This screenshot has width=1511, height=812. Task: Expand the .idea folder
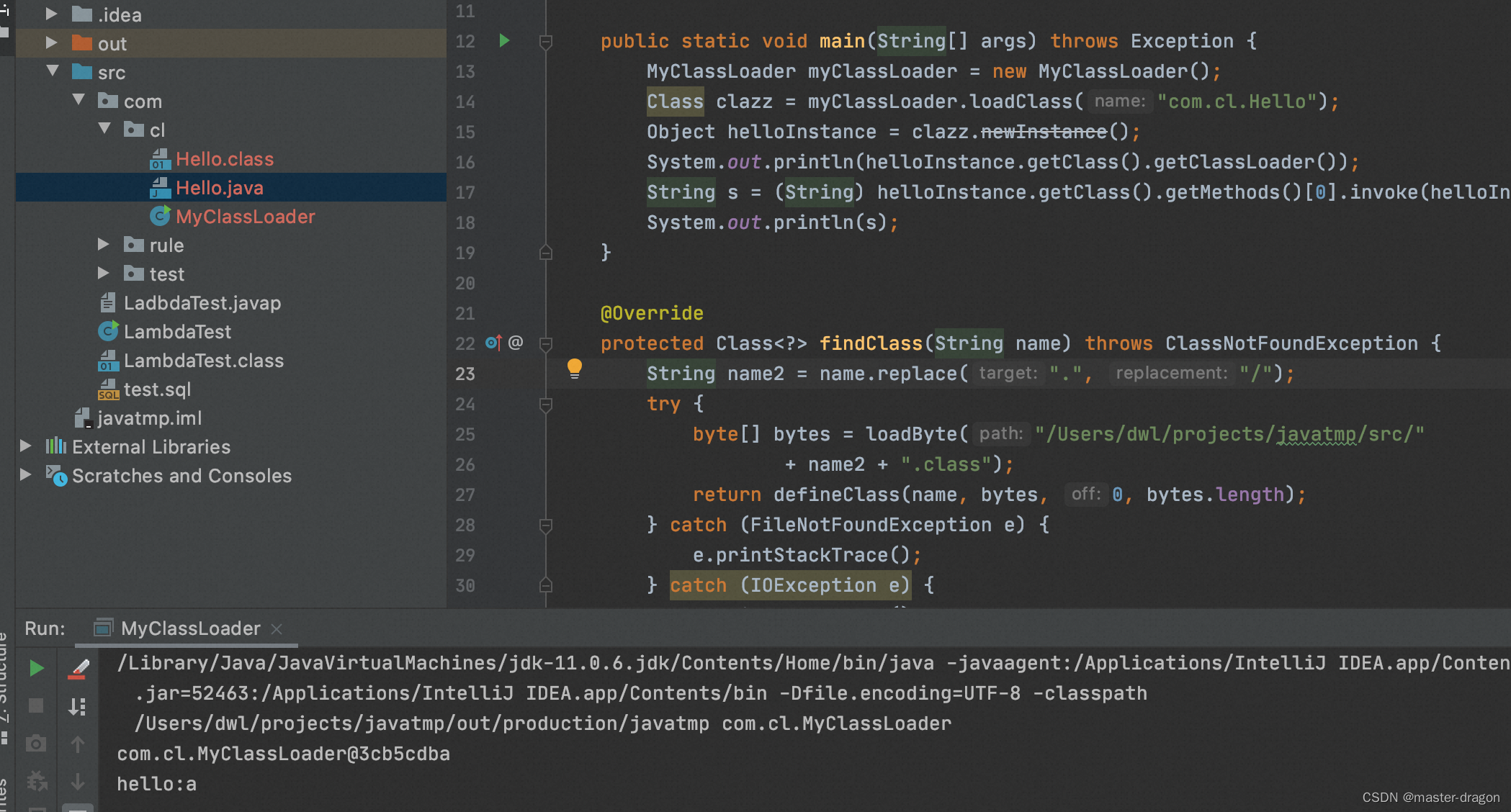(51, 14)
